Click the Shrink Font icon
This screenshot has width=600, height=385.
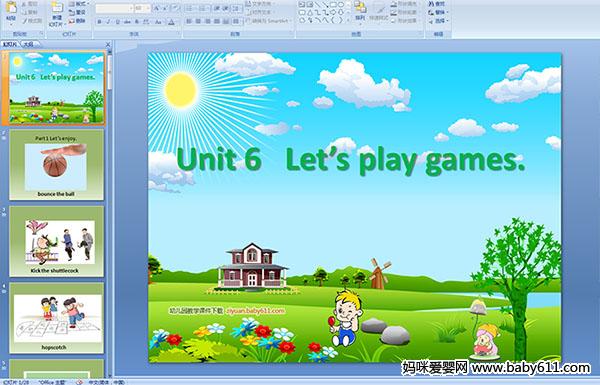tap(166, 8)
